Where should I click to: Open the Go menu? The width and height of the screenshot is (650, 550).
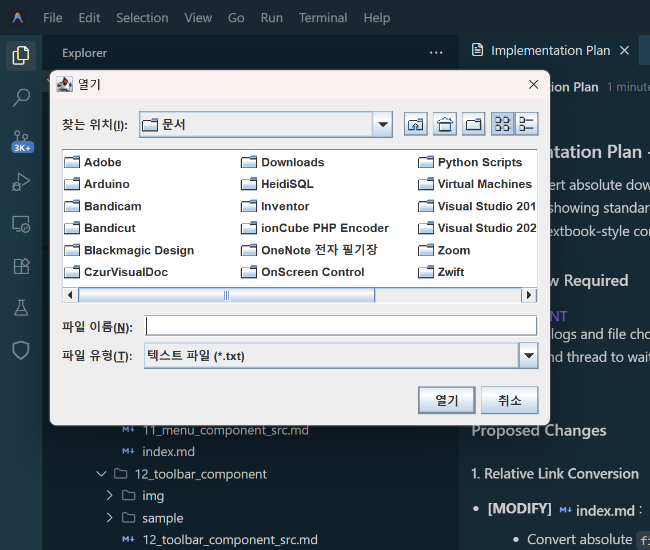[x=236, y=18]
